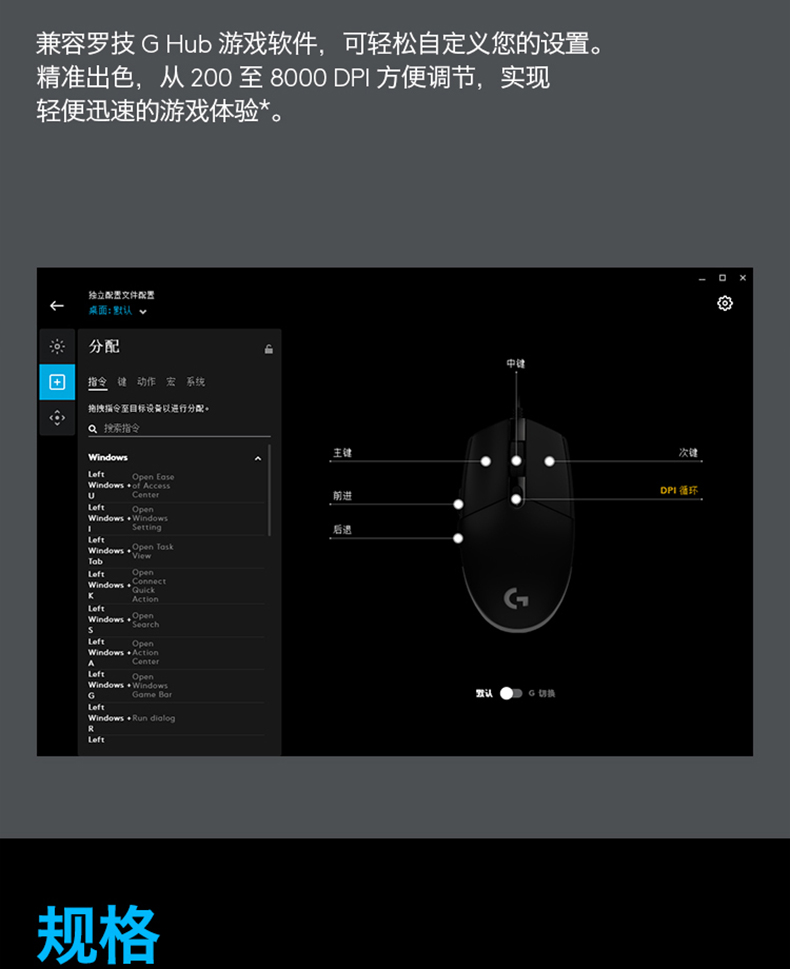The height and width of the screenshot is (969, 790).
Task: Click the 主键 label
Action: point(342,452)
